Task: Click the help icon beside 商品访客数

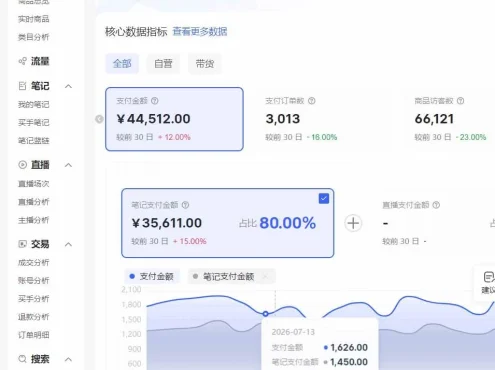Action: [460, 101]
